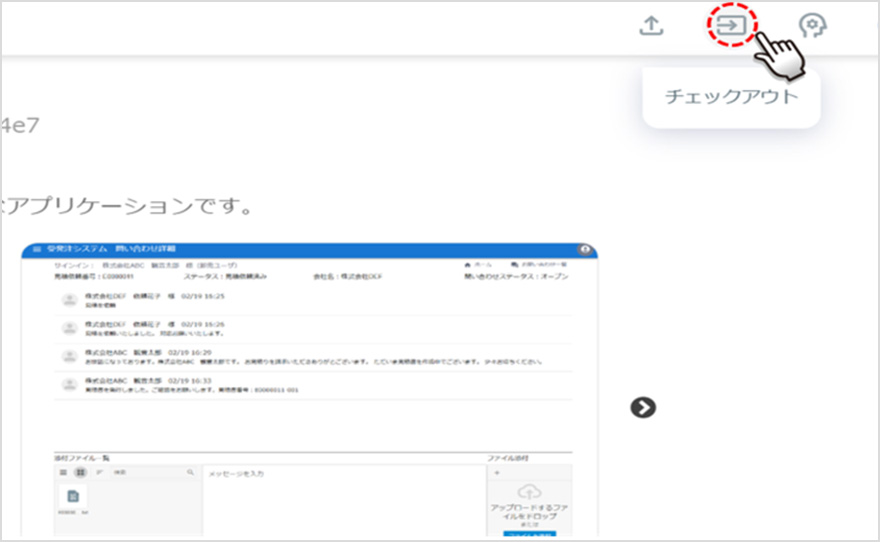Open the head-with-gear settings icon
The height and width of the screenshot is (542, 880).
[812, 25]
